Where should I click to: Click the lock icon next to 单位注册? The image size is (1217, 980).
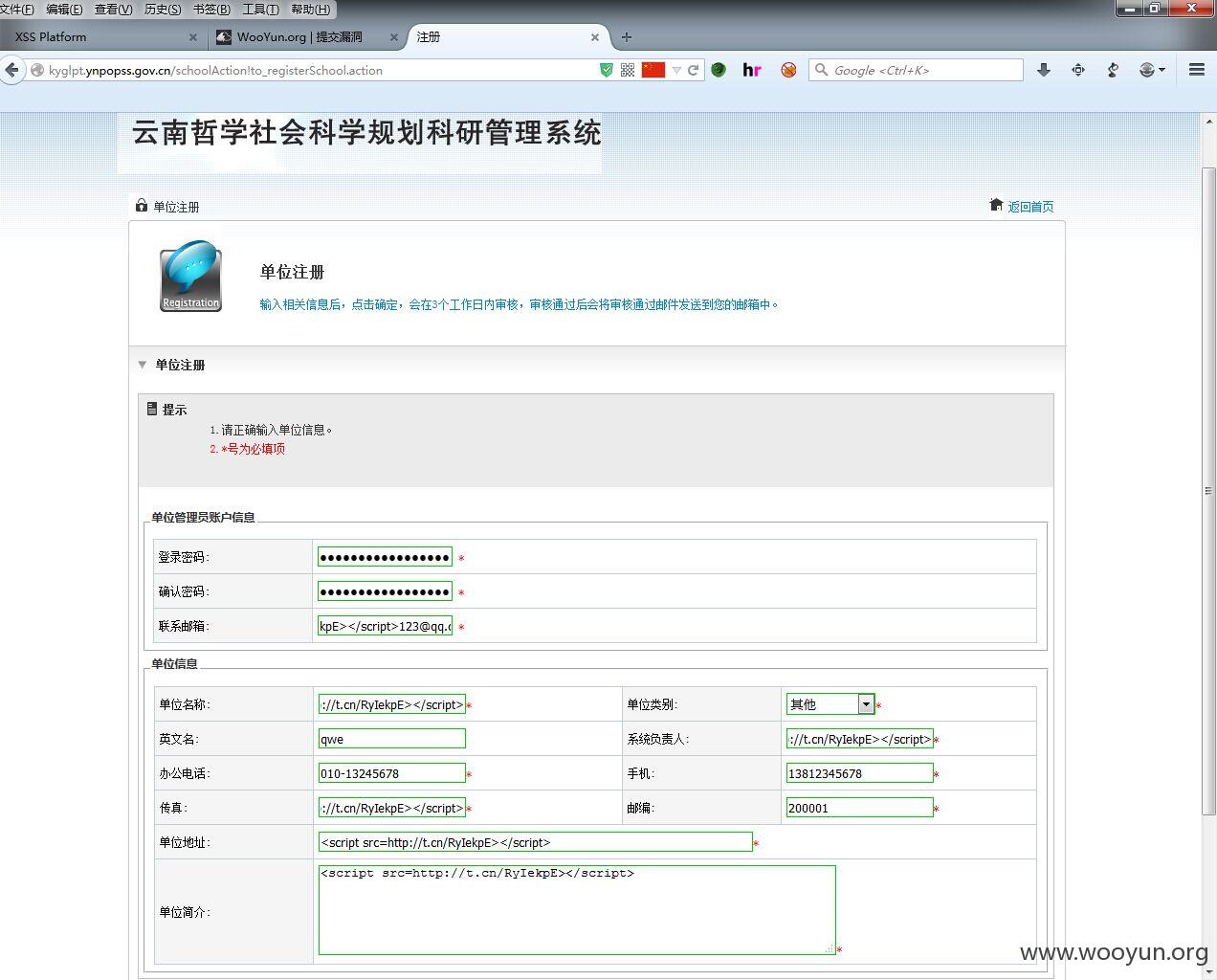click(x=142, y=205)
